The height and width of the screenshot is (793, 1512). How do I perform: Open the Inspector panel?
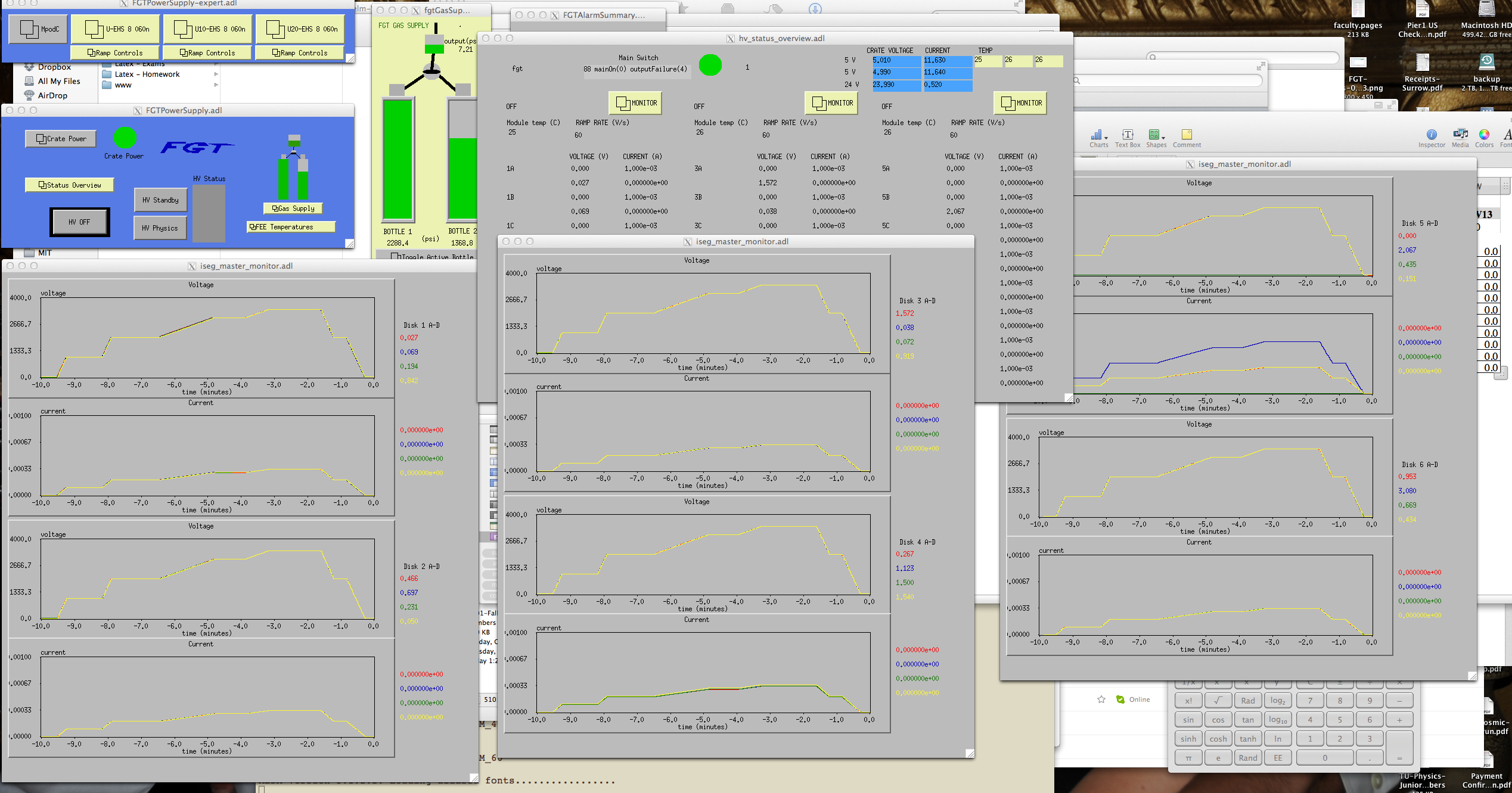coord(1431,138)
